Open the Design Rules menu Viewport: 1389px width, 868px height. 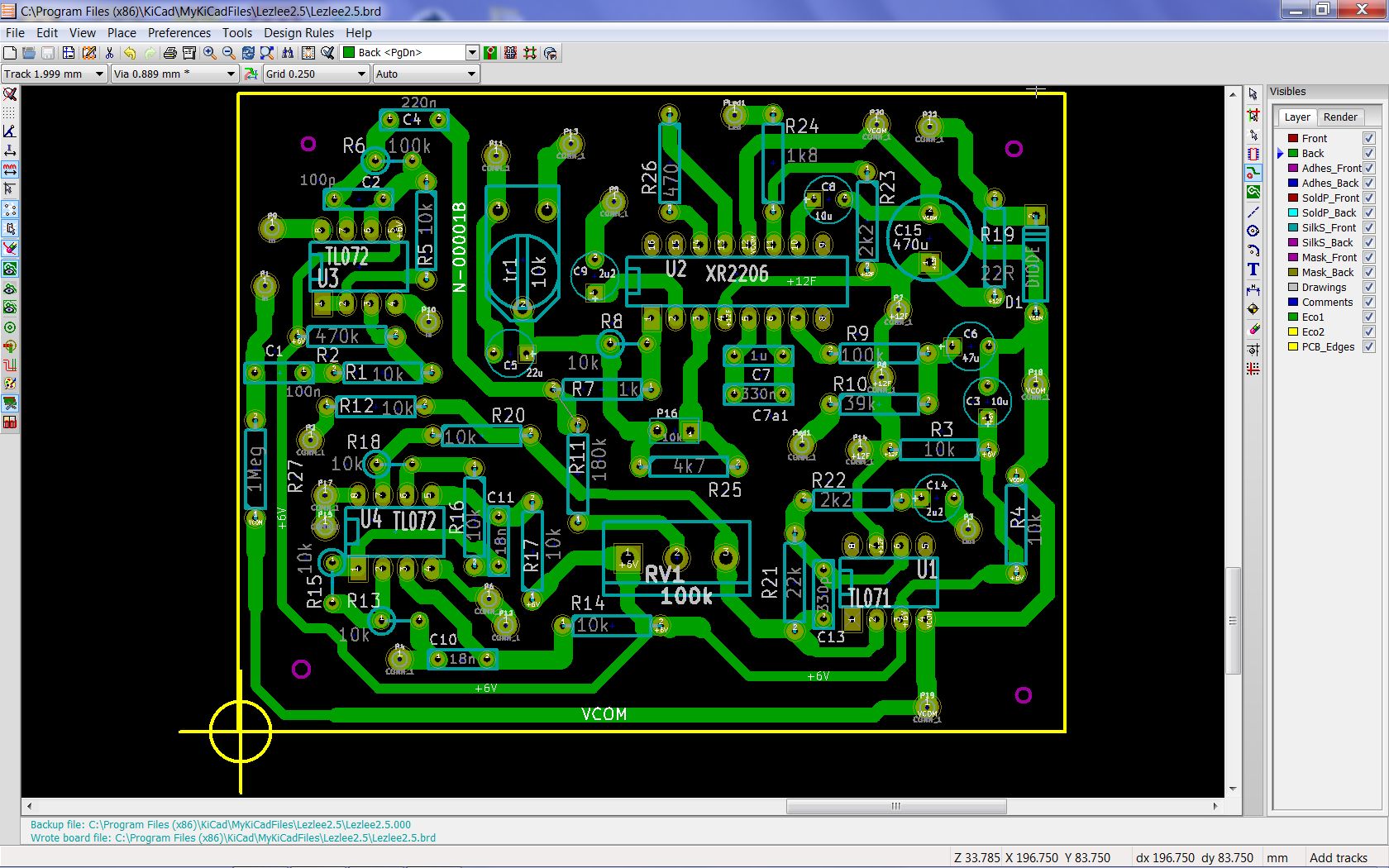tap(298, 33)
